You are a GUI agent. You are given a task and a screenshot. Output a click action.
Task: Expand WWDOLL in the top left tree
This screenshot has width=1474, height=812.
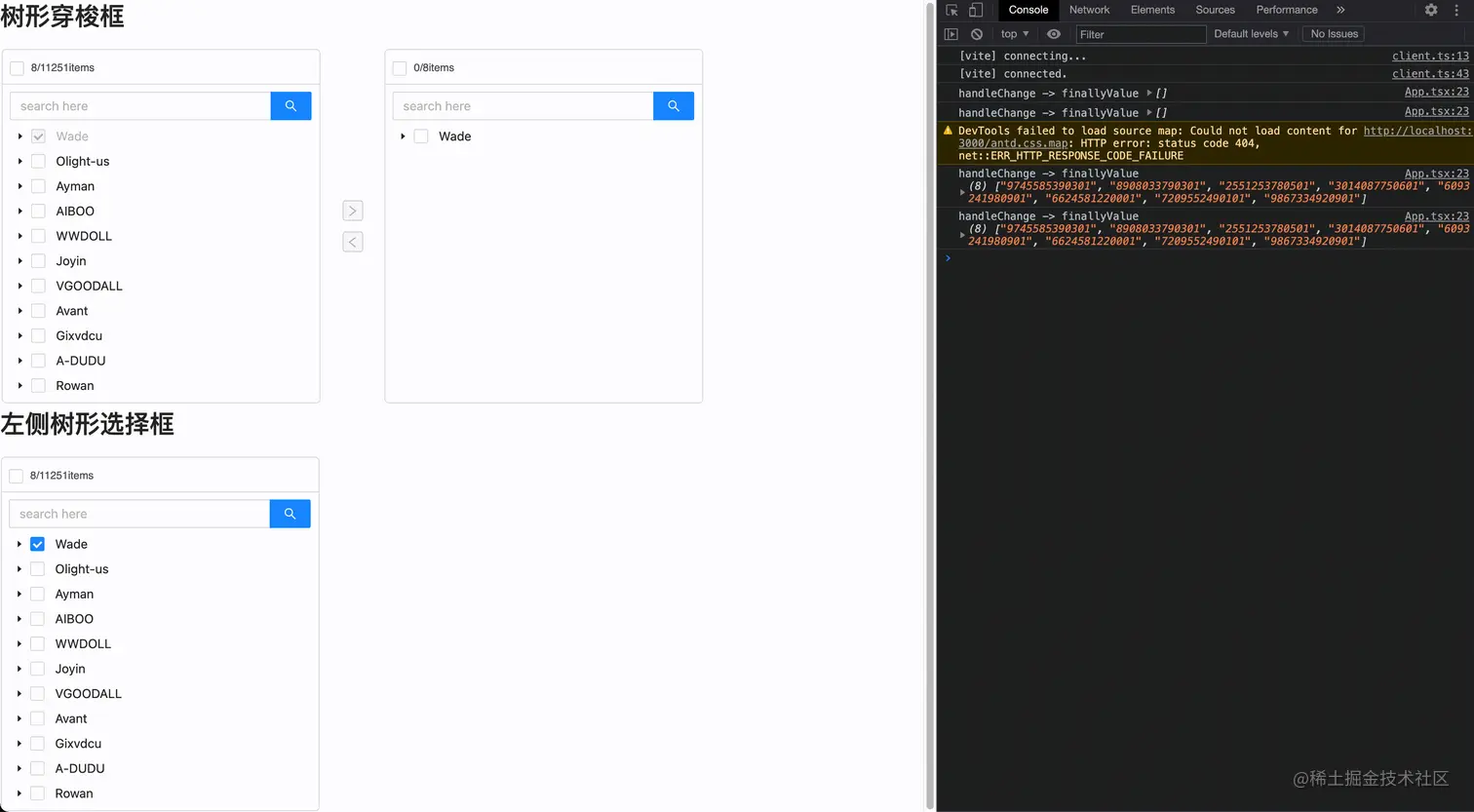(19, 236)
